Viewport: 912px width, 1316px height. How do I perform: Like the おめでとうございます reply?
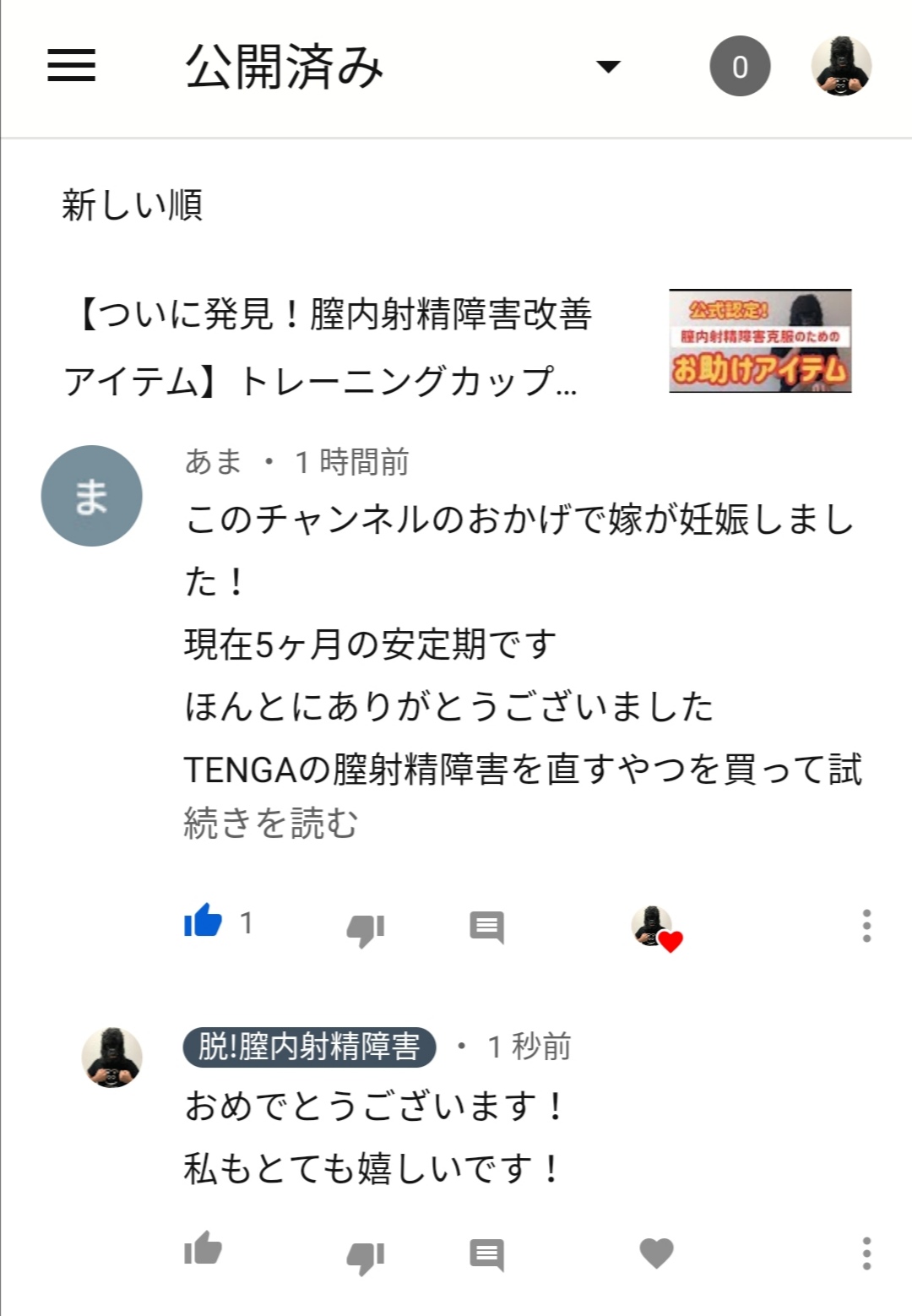pyautogui.click(x=204, y=1248)
